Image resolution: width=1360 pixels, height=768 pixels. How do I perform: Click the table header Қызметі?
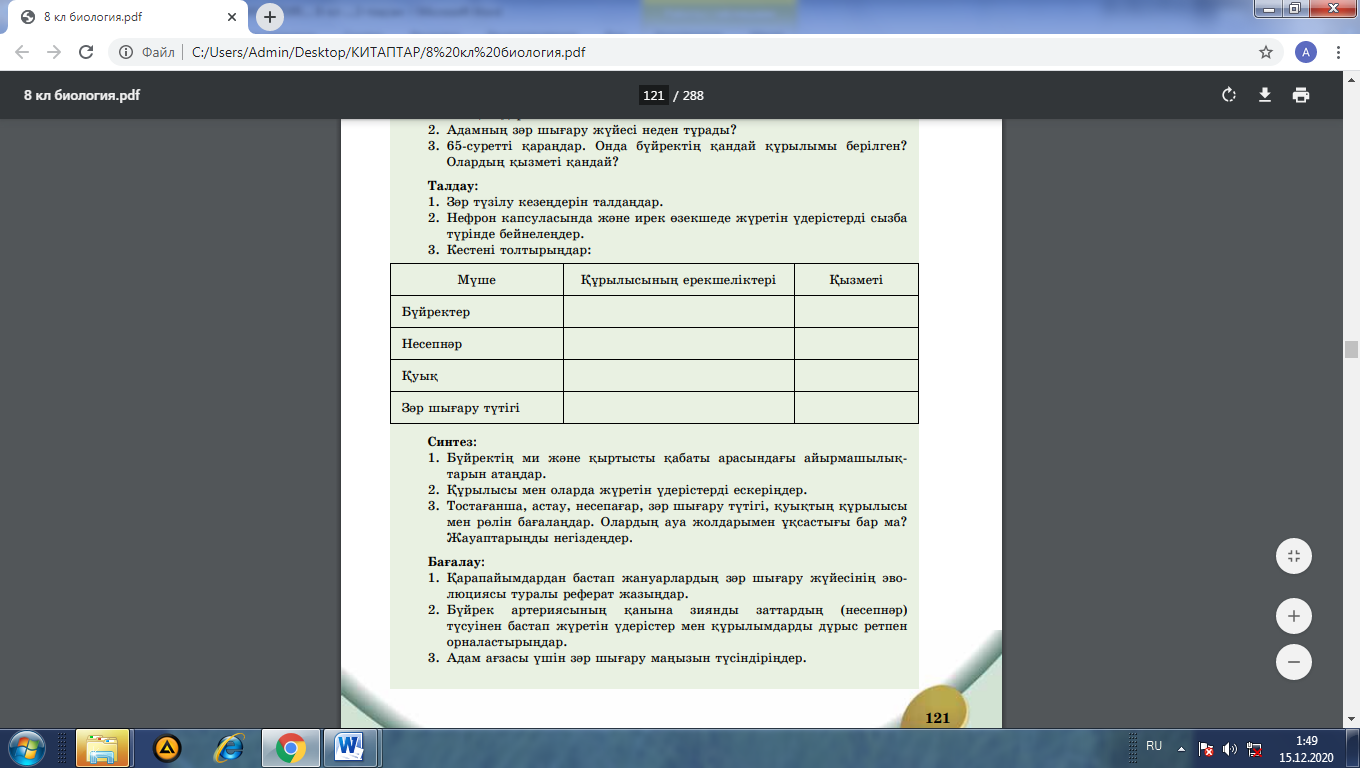(x=856, y=280)
